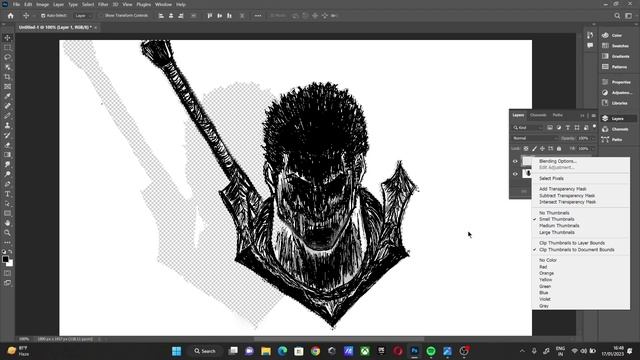
Task: Select the Eraser tool
Action: pos(7,145)
